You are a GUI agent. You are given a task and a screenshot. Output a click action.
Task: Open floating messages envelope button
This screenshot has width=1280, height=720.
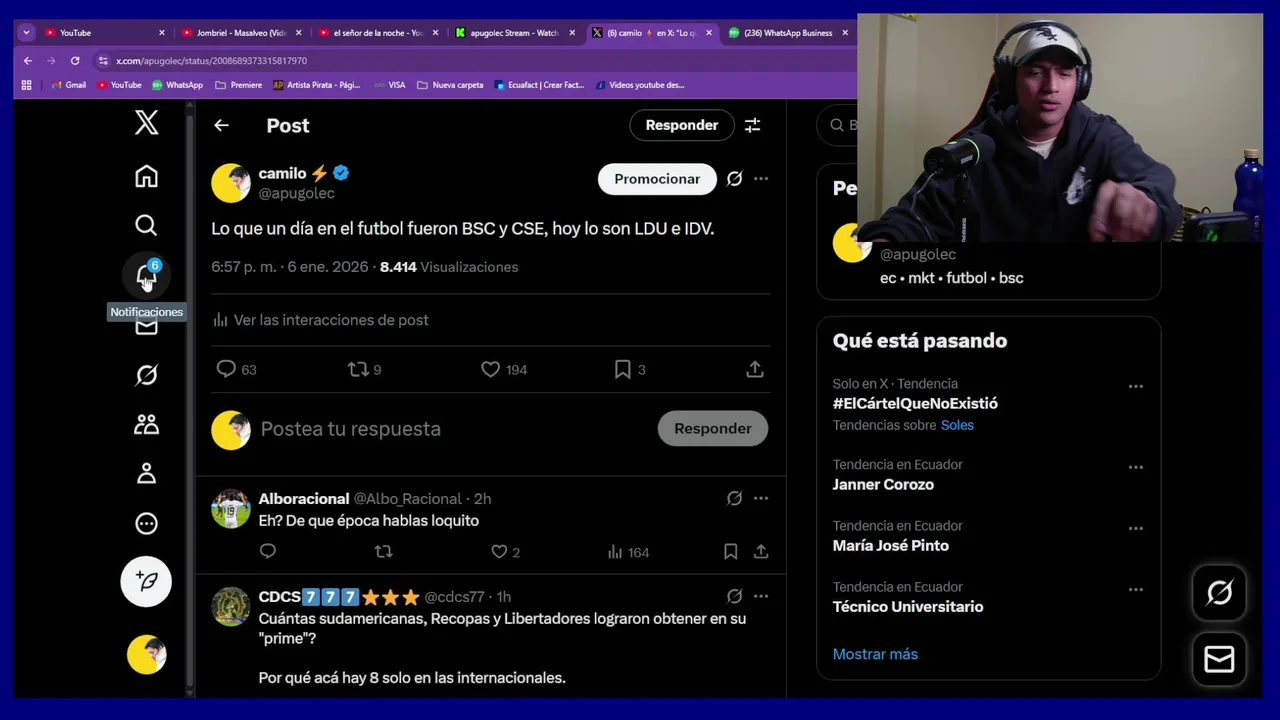click(1219, 659)
